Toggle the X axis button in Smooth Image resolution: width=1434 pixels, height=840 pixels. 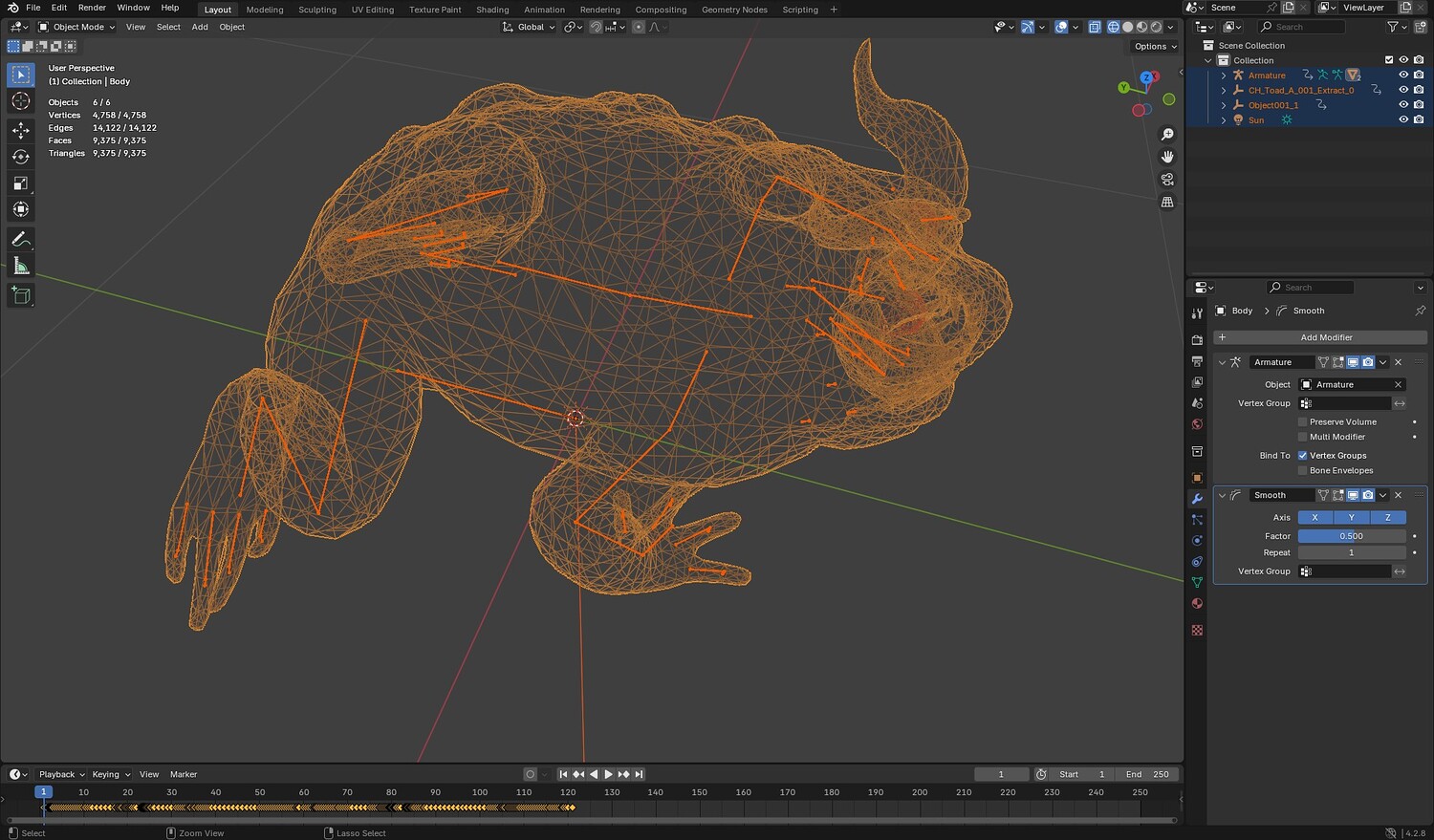1314,517
